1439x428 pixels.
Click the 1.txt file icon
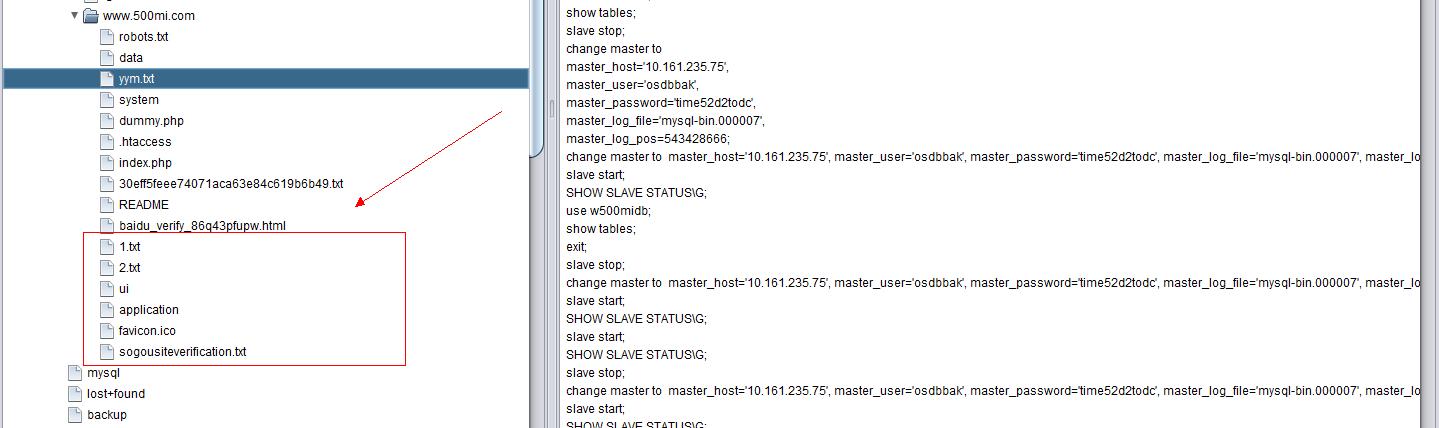[x=107, y=247]
